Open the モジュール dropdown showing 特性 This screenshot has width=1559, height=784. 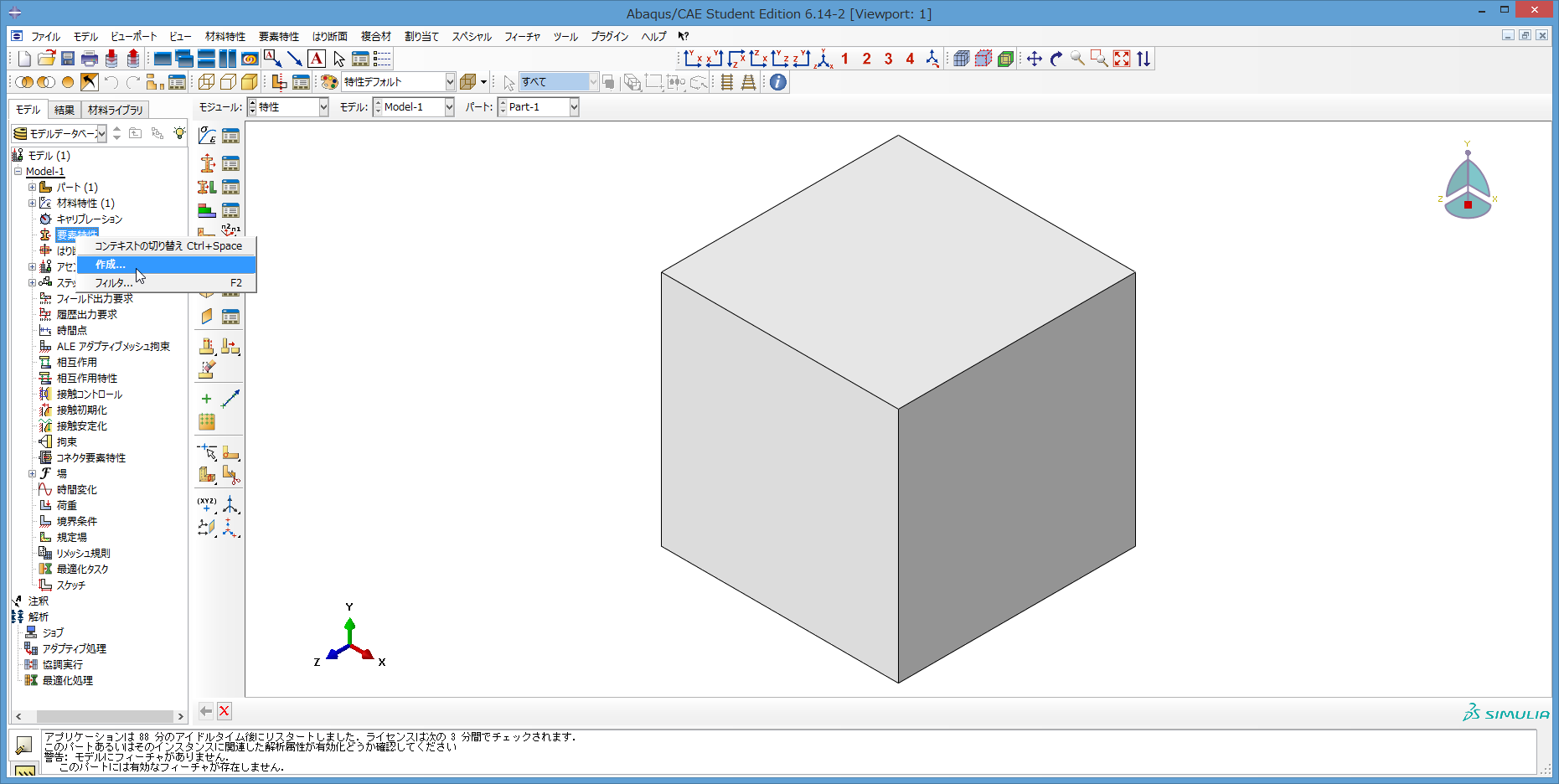(x=289, y=107)
